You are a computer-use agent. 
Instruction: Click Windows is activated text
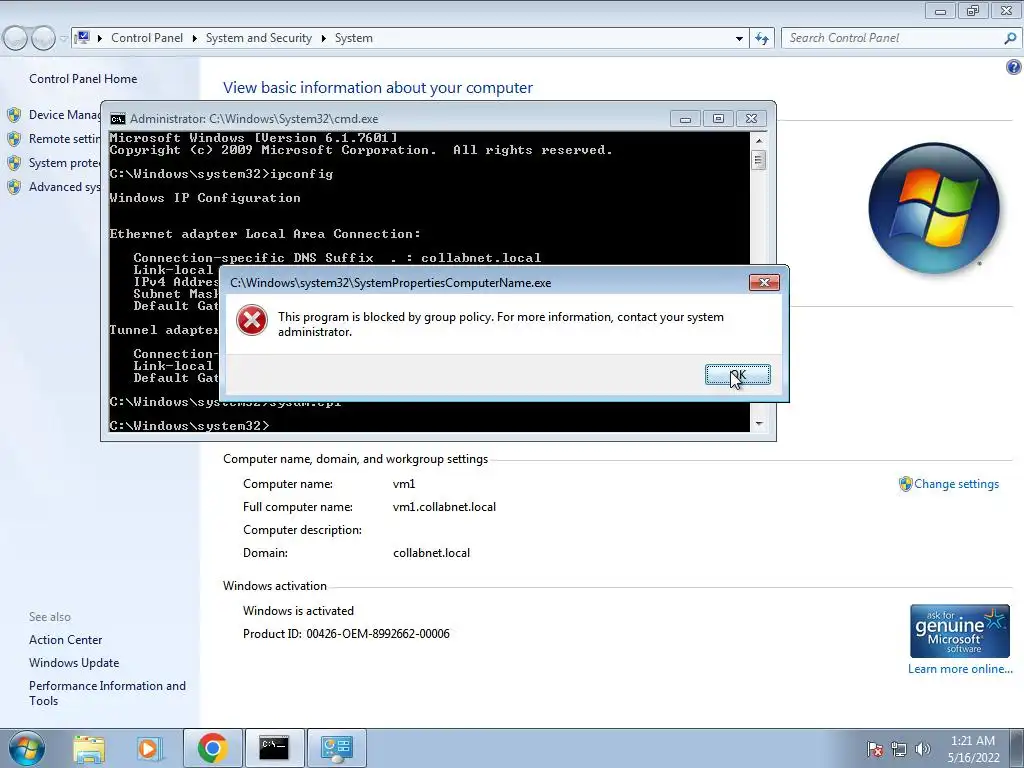(x=298, y=611)
